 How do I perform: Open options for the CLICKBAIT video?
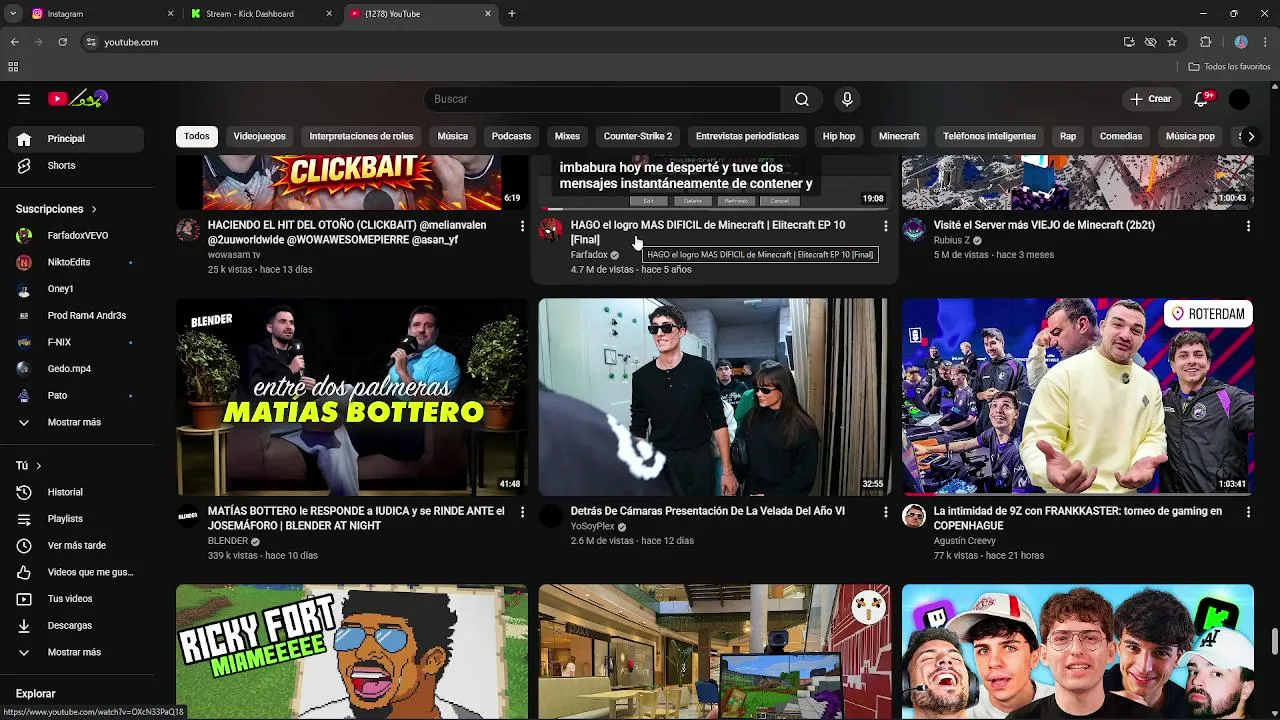coord(522,227)
